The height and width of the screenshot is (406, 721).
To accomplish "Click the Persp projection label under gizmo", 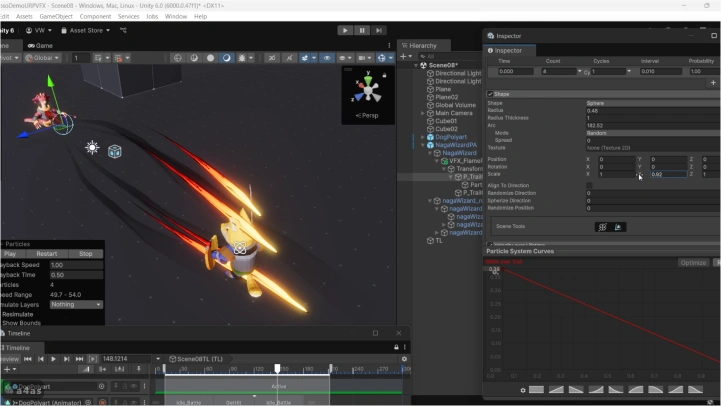I will pos(367,115).
